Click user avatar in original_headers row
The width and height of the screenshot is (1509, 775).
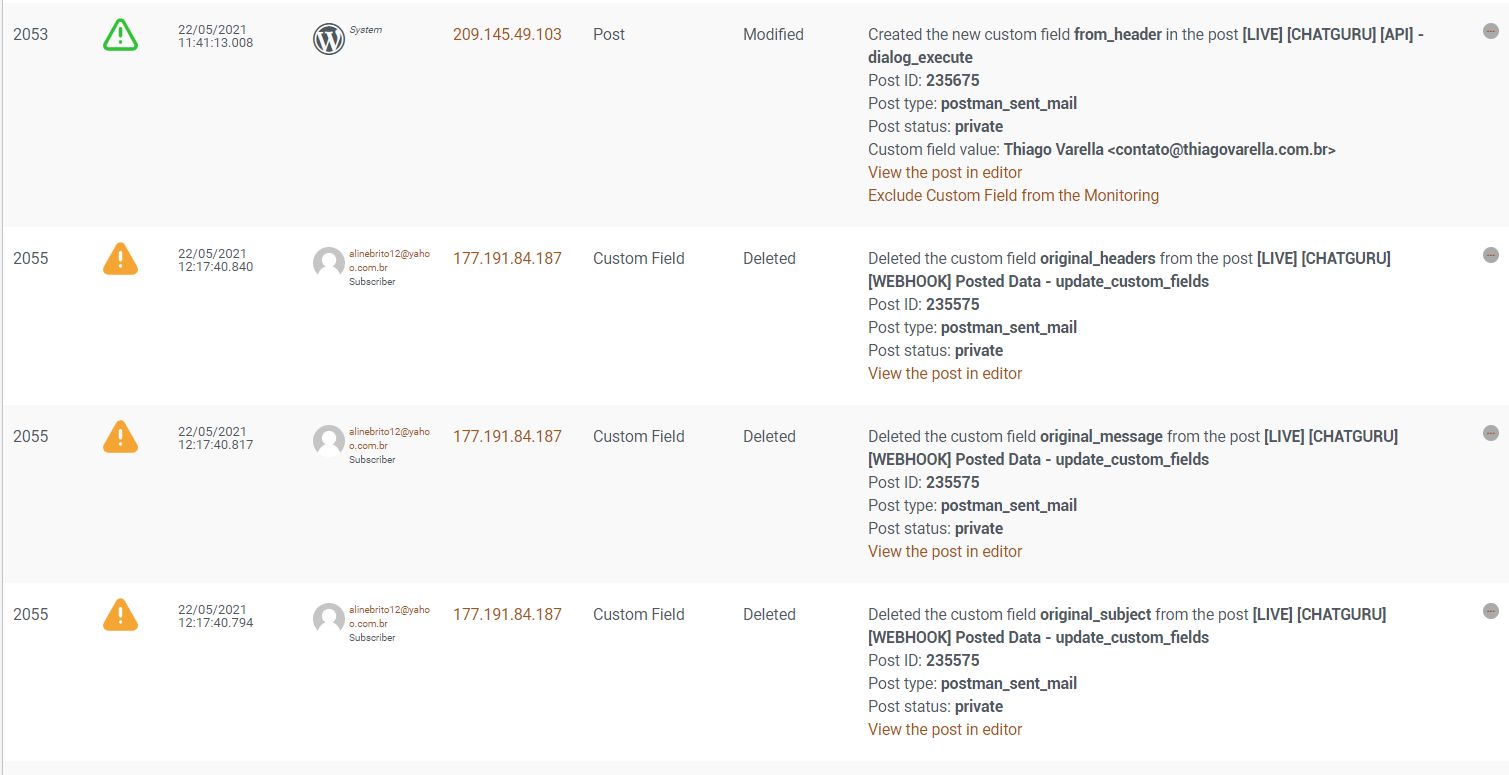[329, 263]
